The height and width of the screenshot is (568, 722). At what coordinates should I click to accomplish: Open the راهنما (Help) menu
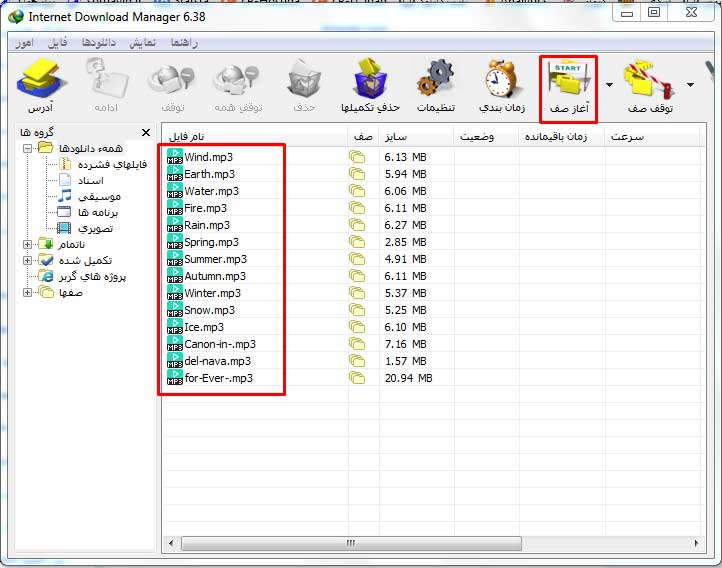(184, 43)
